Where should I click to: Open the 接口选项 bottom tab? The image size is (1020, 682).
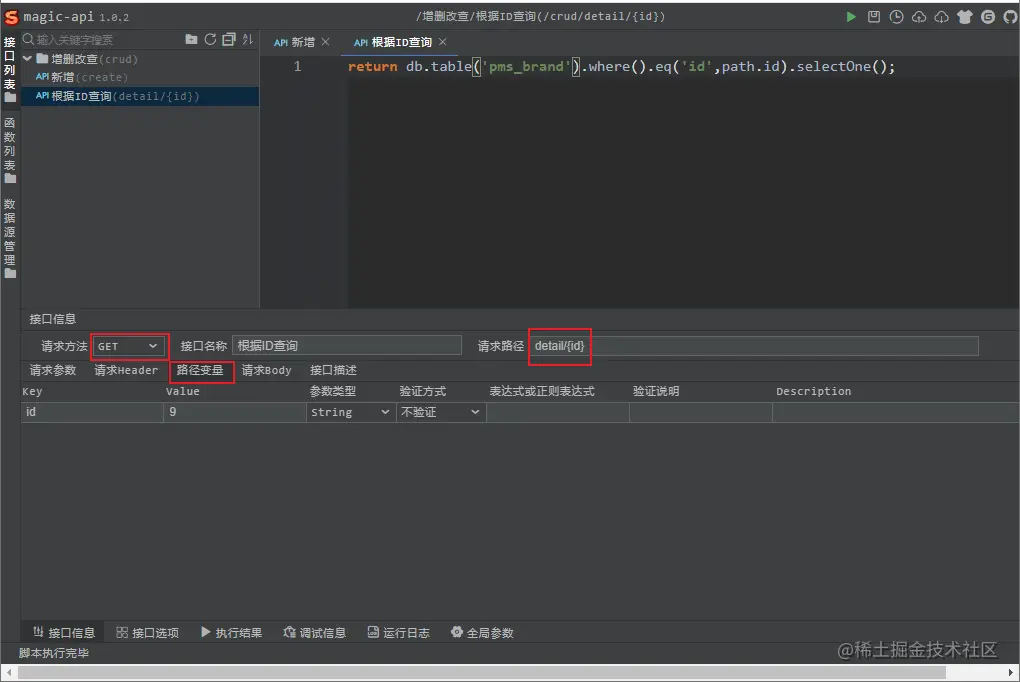pyautogui.click(x=148, y=633)
